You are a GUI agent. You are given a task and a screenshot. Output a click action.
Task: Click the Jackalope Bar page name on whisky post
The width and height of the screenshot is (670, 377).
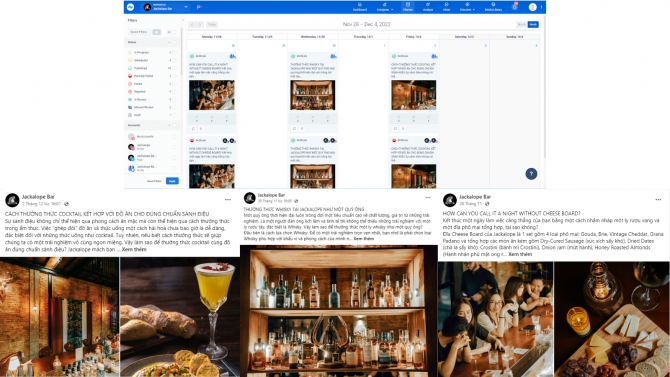tap(271, 195)
